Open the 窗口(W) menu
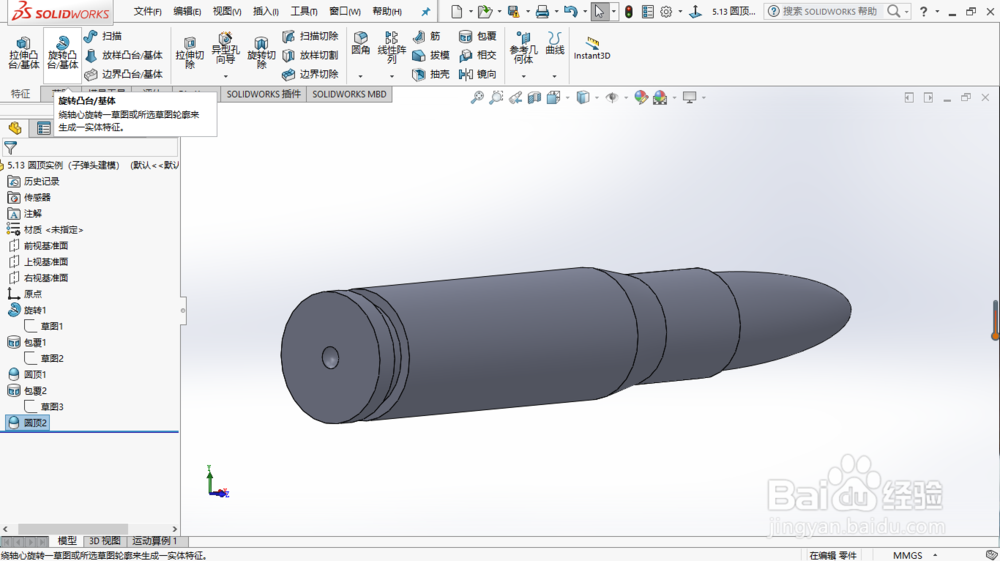This screenshot has height=561, width=1000. [x=345, y=11]
